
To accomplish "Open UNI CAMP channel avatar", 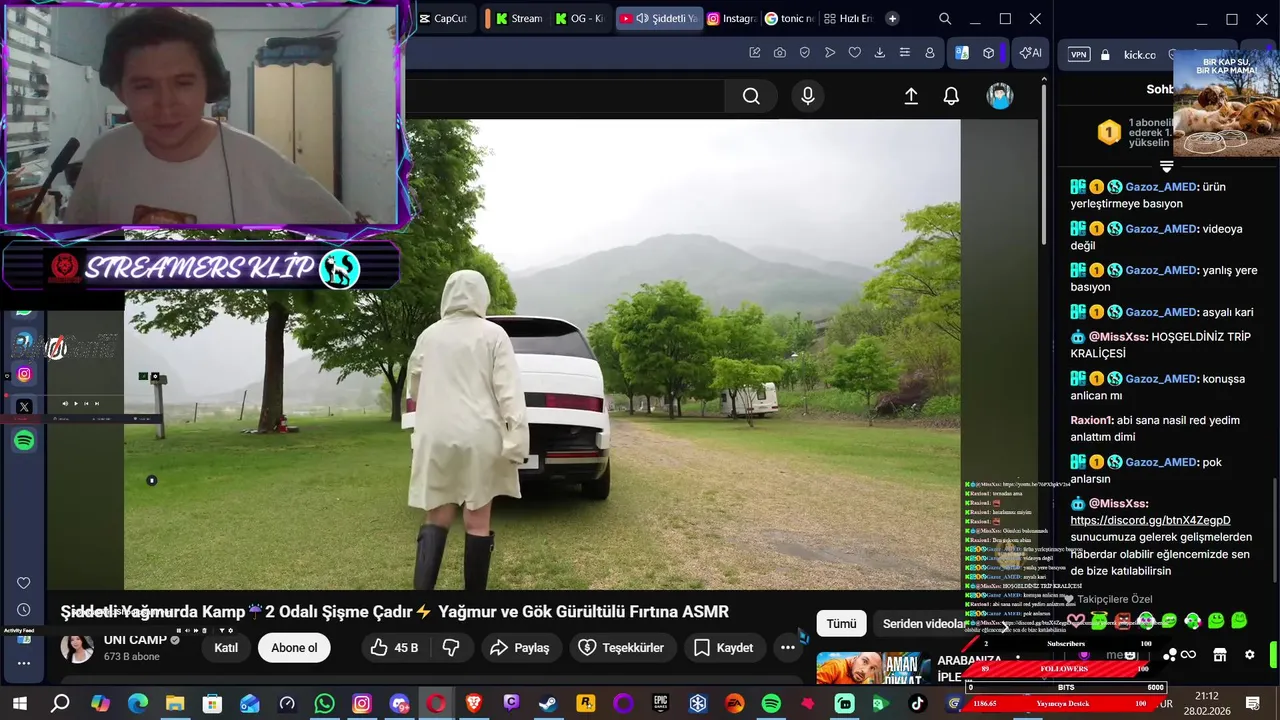I will (x=77, y=647).
